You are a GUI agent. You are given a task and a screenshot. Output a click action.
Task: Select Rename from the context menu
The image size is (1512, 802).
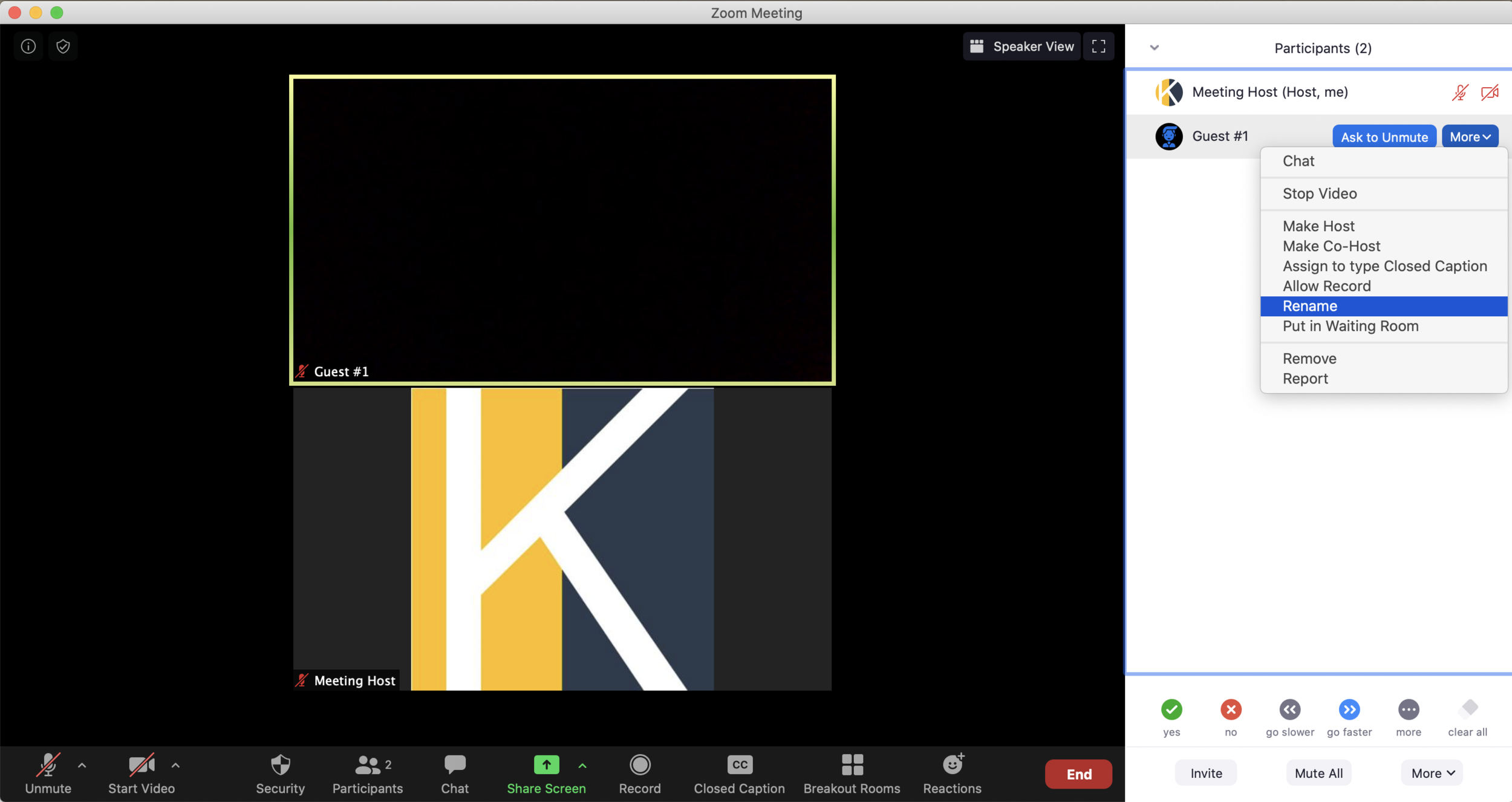[x=1310, y=306]
